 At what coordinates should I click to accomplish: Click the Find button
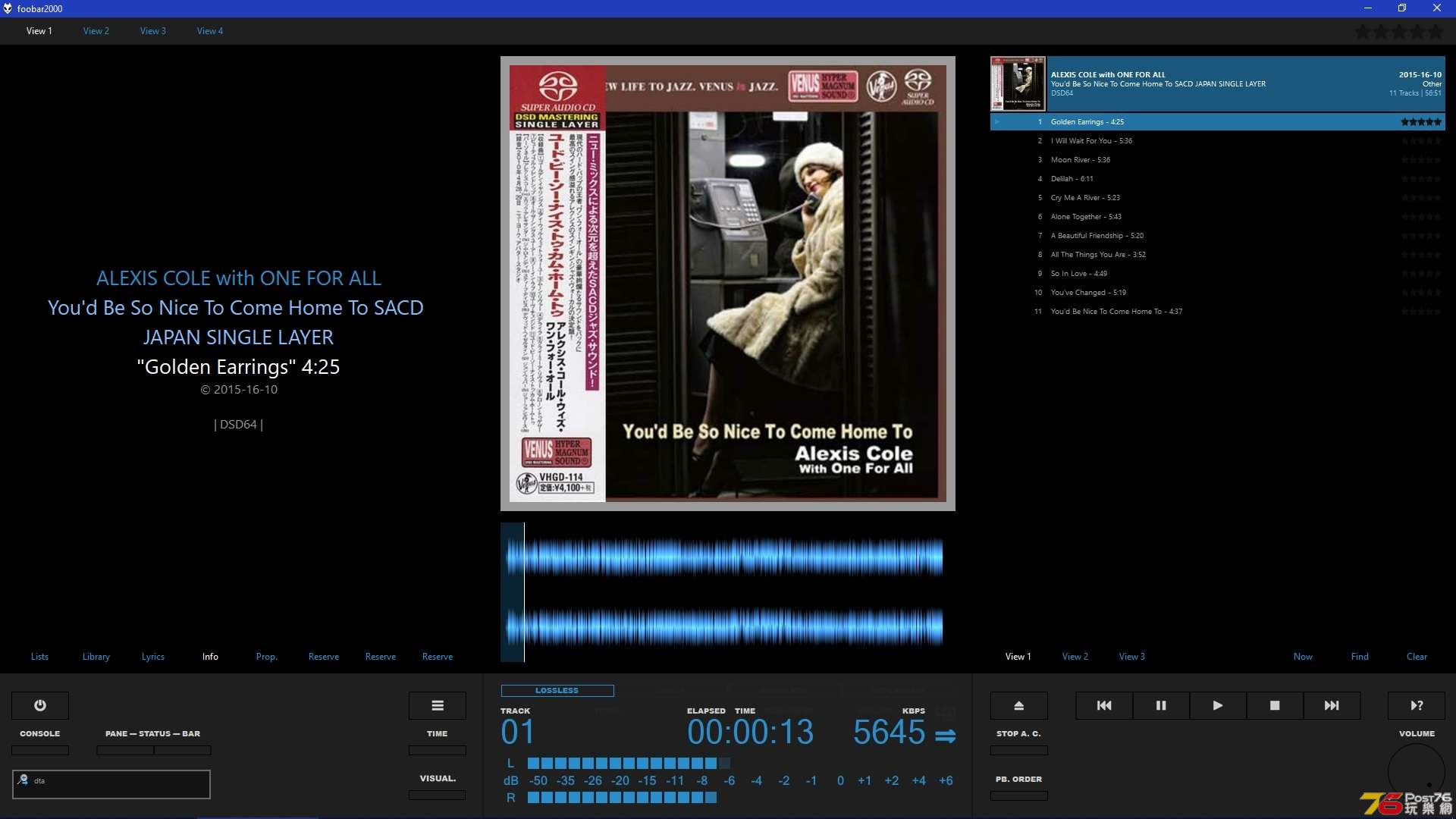click(x=1360, y=657)
